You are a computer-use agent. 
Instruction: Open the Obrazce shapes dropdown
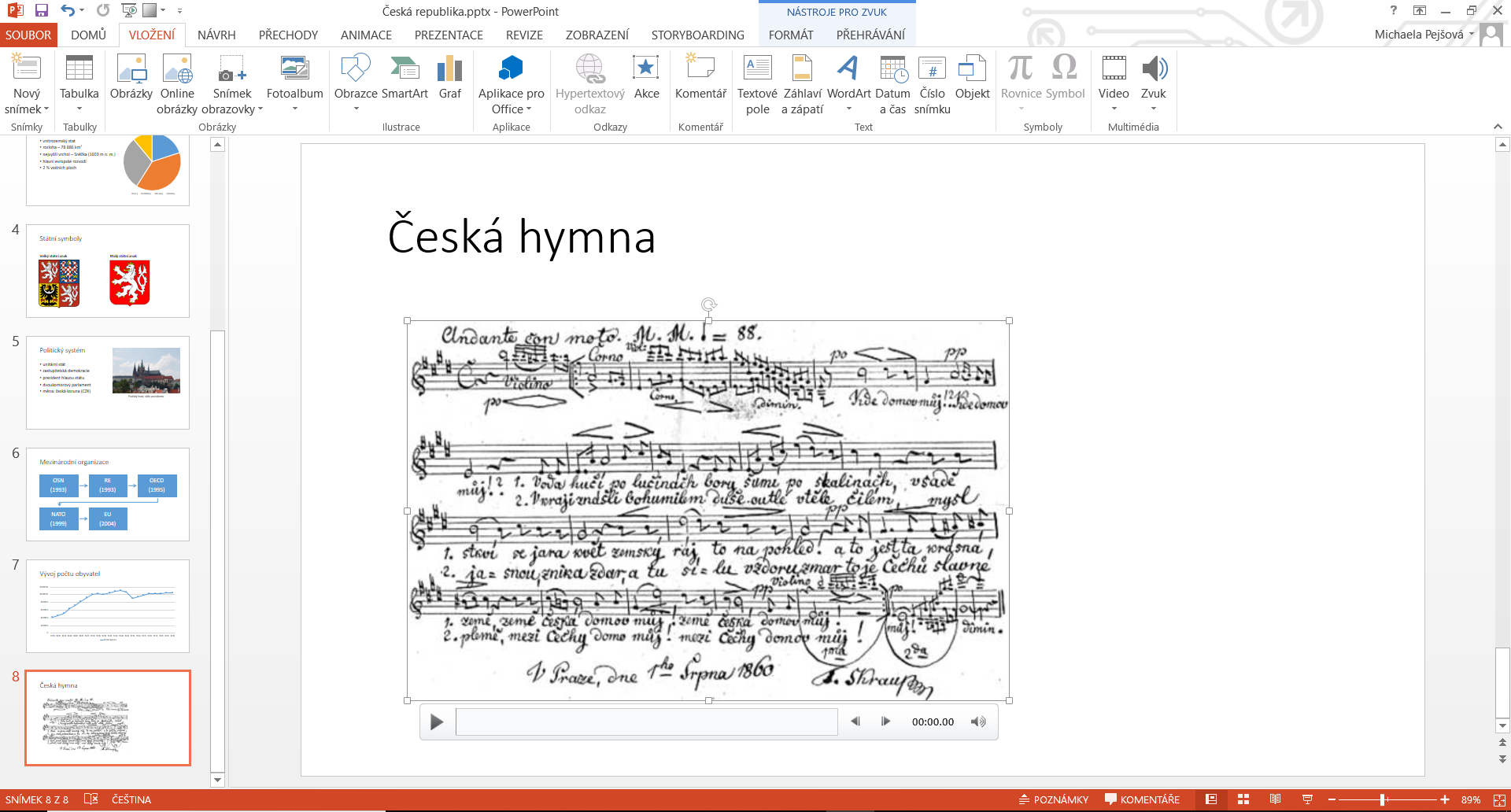(356, 109)
